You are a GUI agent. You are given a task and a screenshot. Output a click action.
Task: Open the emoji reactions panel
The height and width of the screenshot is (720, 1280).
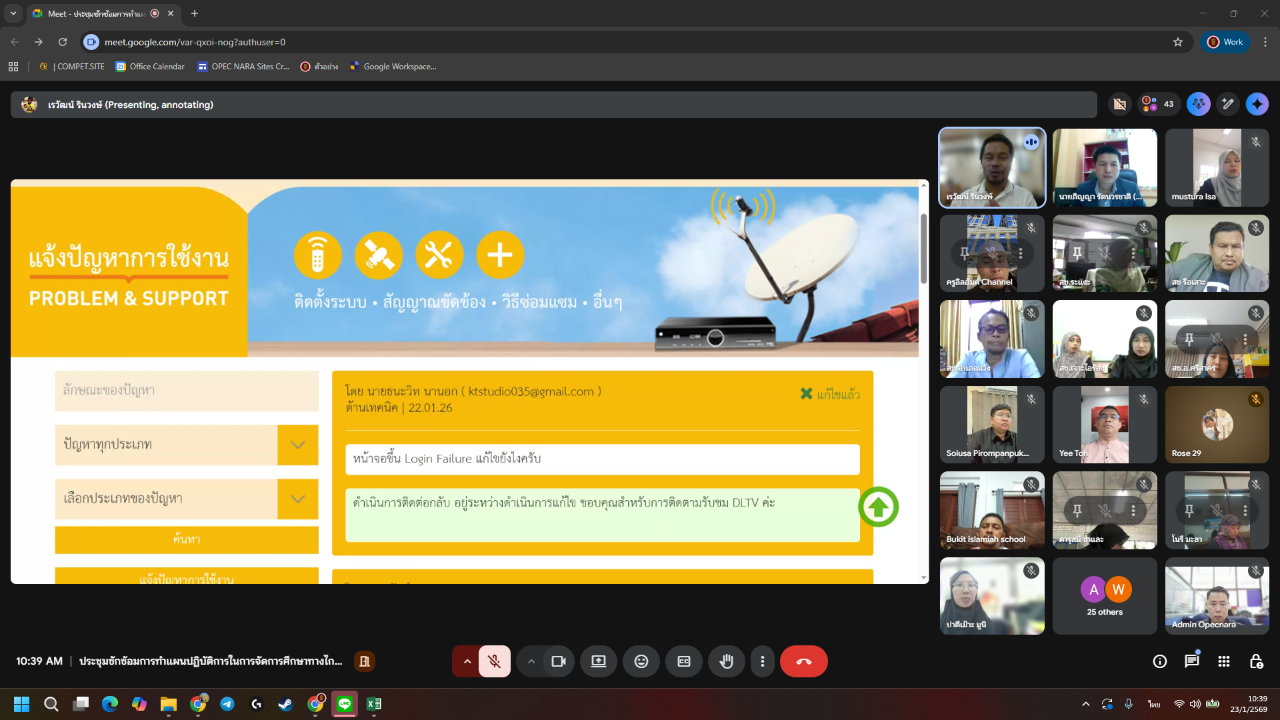coord(641,661)
